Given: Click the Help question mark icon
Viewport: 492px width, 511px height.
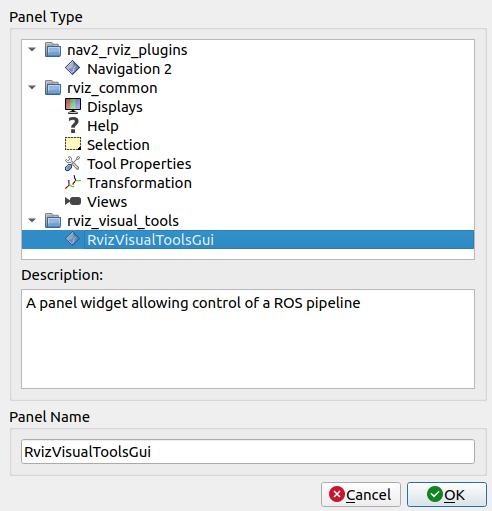Looking at the screenshot, I should point(73,126).
